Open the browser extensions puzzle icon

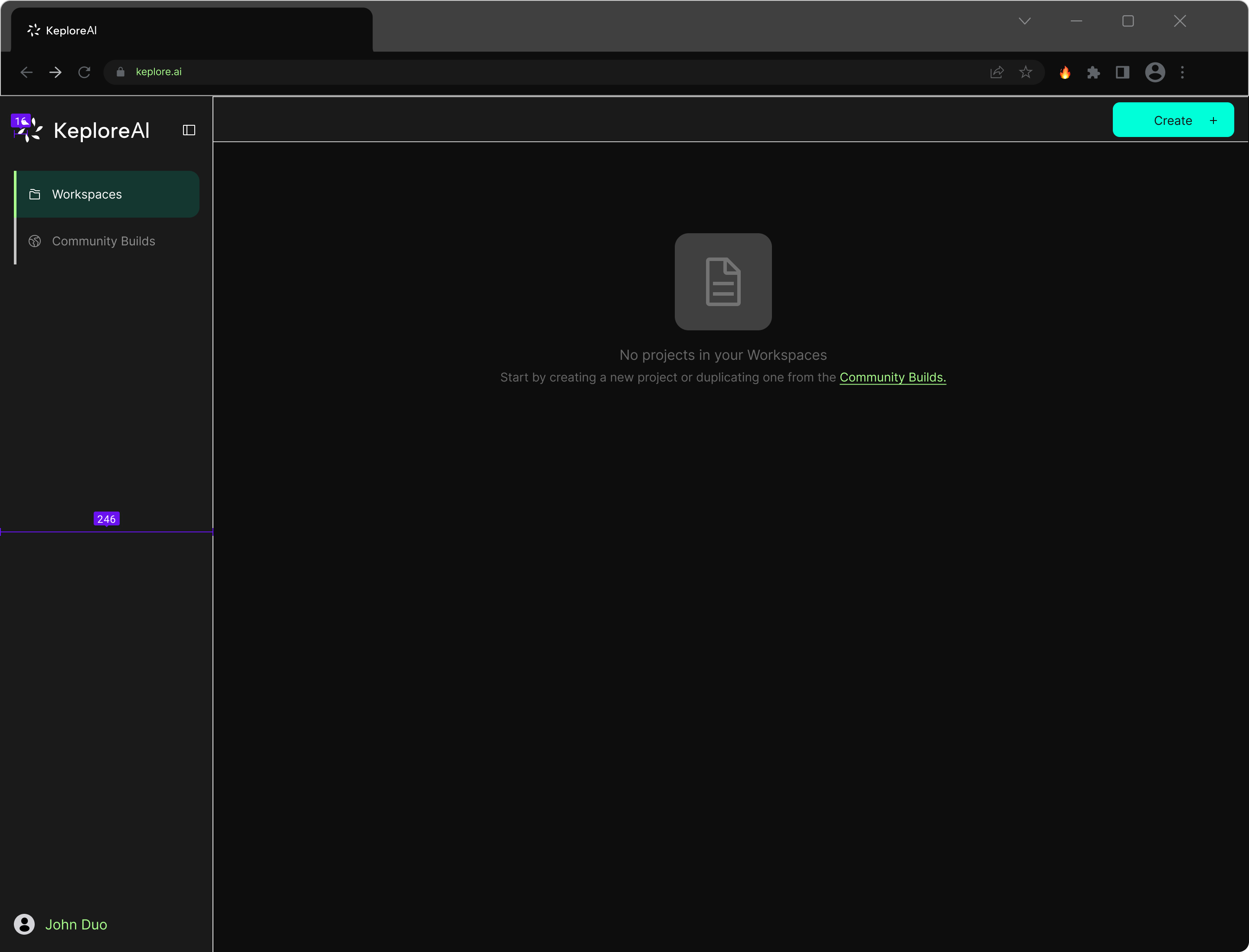coord(1094,72)
